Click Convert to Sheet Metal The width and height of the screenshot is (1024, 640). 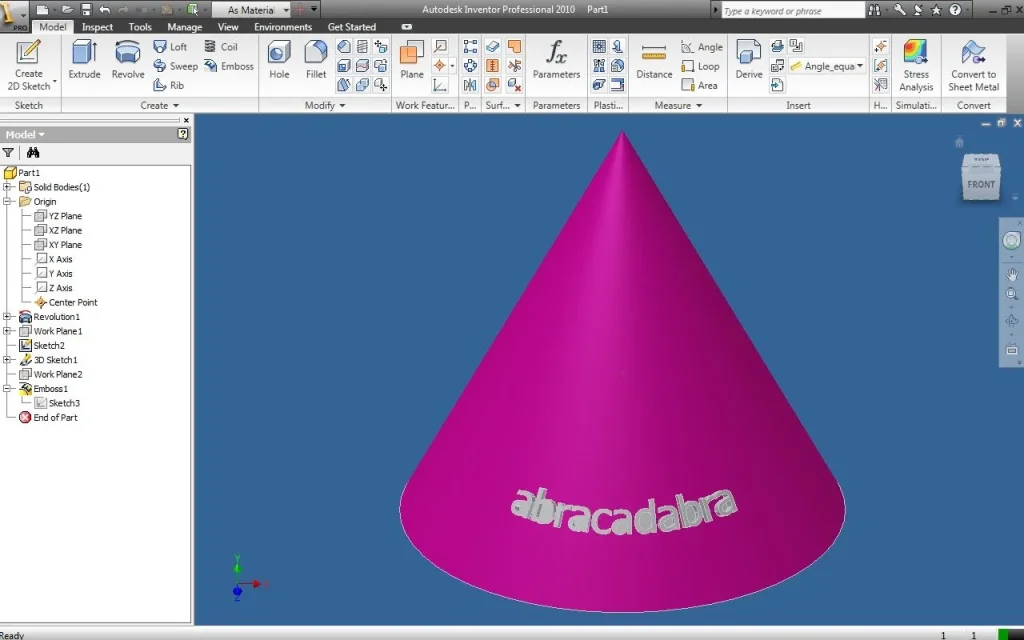click(973, 65)
